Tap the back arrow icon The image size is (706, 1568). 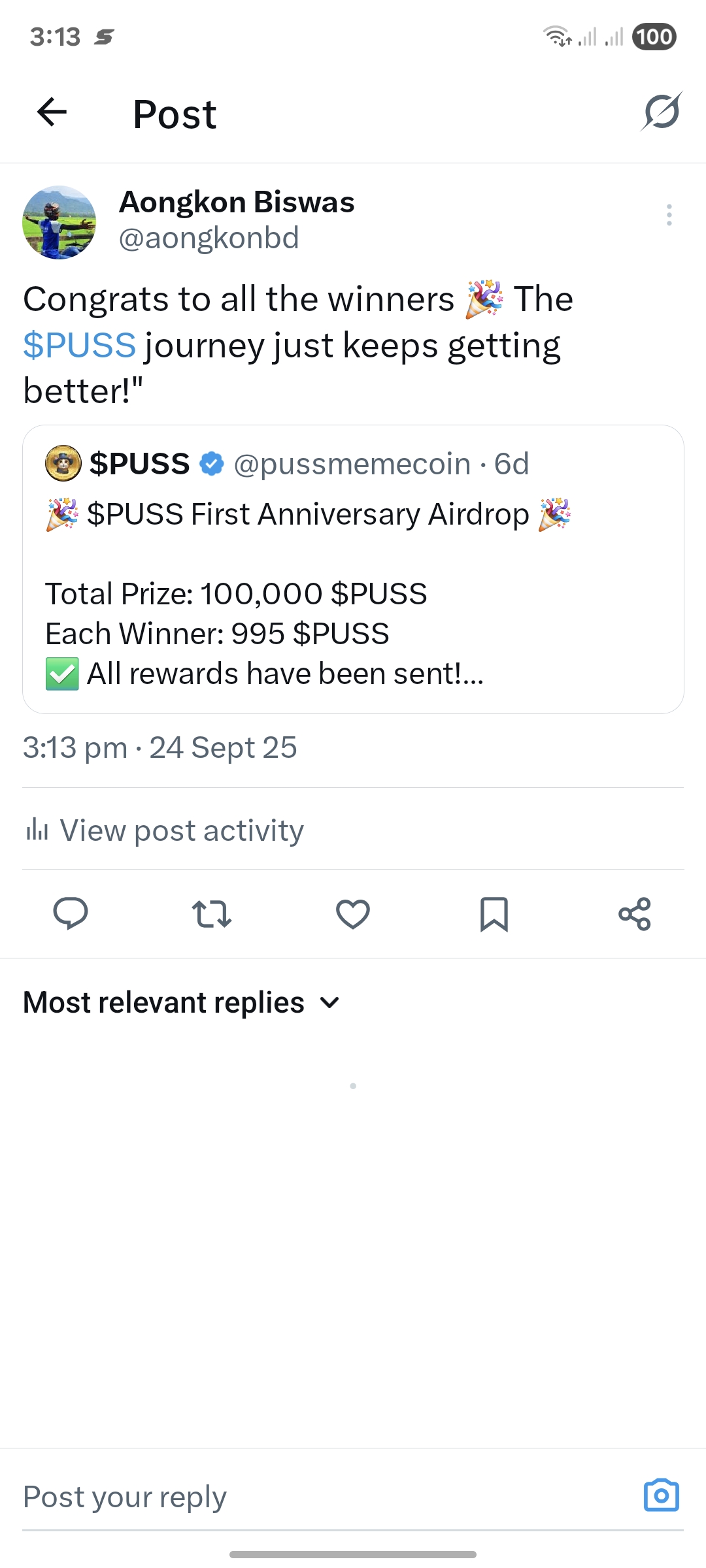click(52, 112)
